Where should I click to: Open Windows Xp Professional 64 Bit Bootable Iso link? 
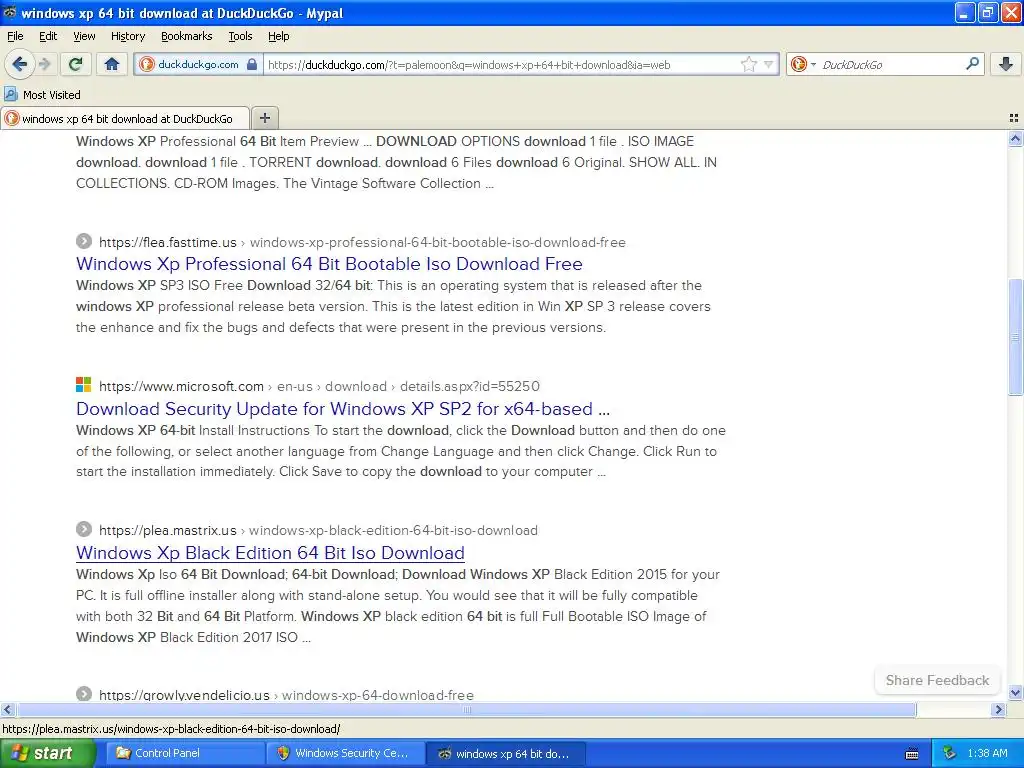tap(329, 264)
